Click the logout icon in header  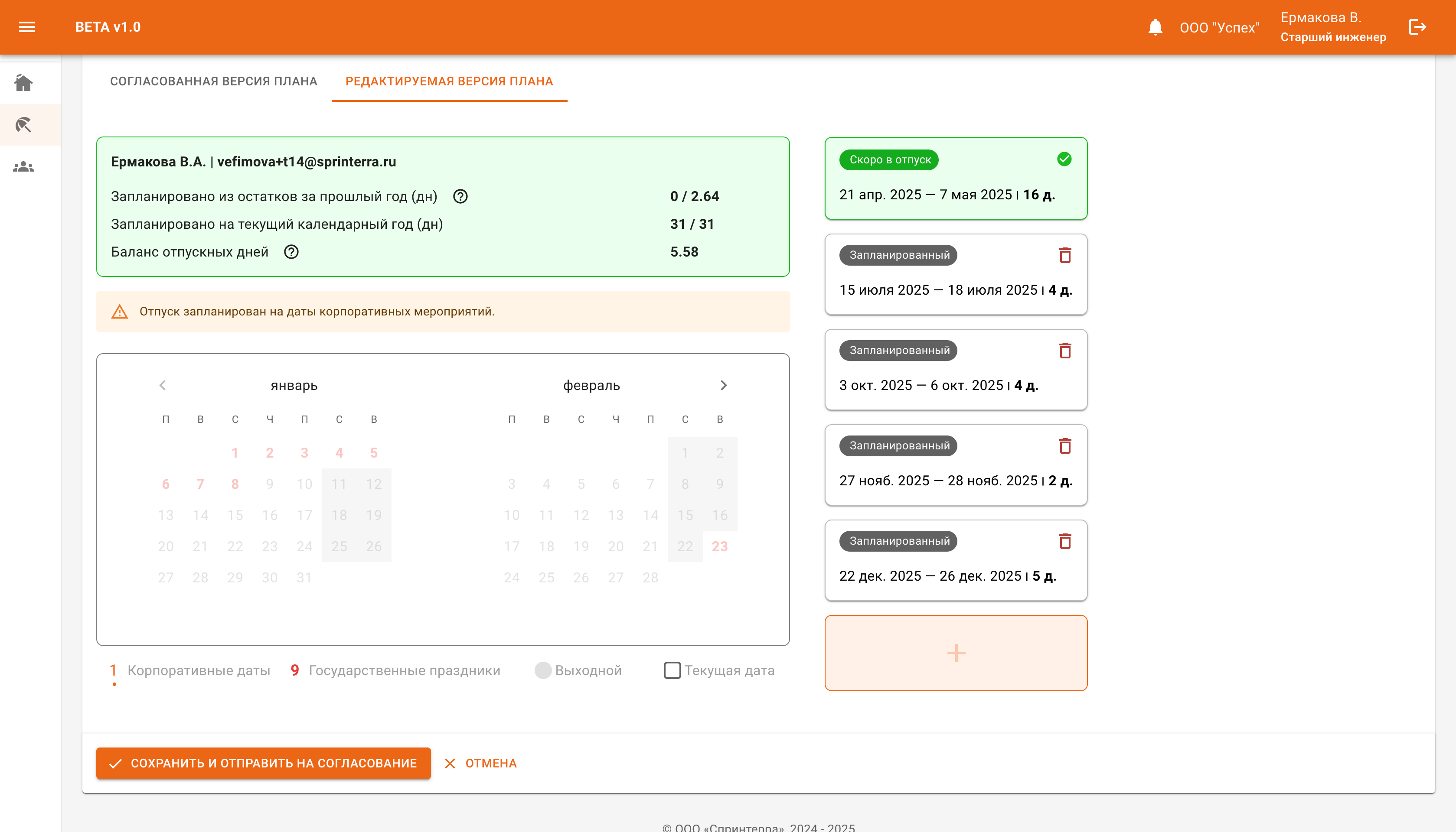[x=1417, y=27]
